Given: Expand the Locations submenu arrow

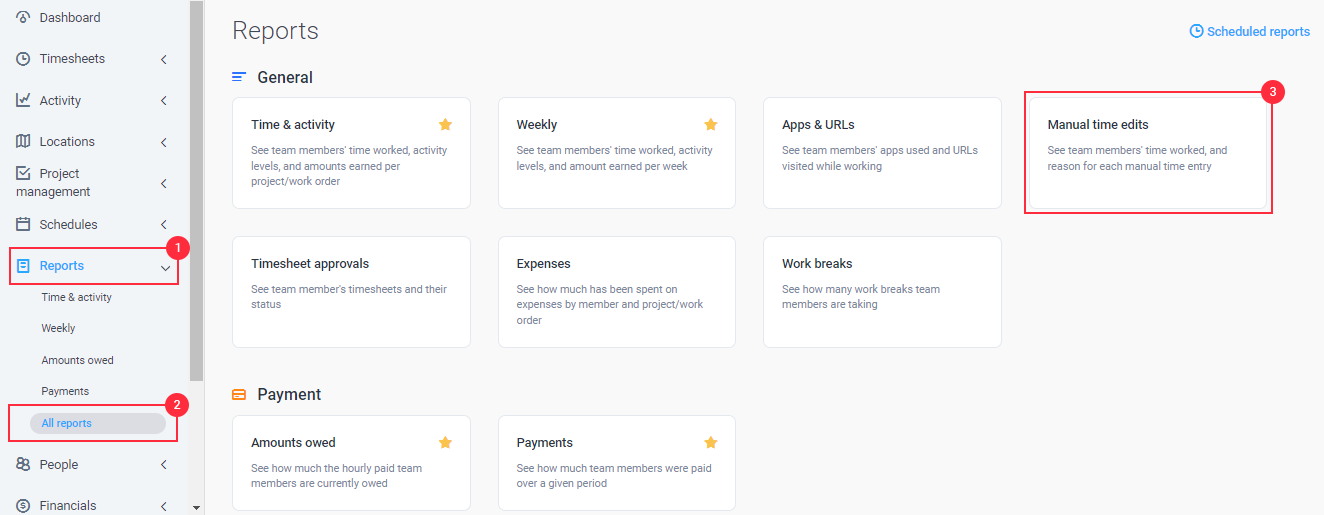Looking at the screenshot, I should click(x=163, y=142).
